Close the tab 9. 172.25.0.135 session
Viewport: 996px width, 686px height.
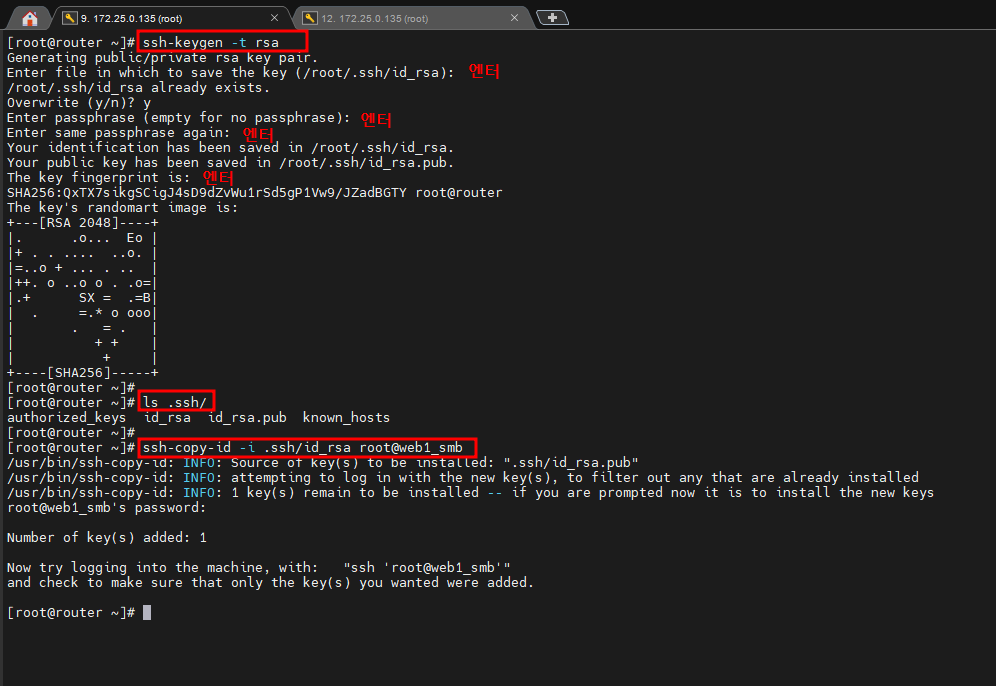tap(274, 18)
